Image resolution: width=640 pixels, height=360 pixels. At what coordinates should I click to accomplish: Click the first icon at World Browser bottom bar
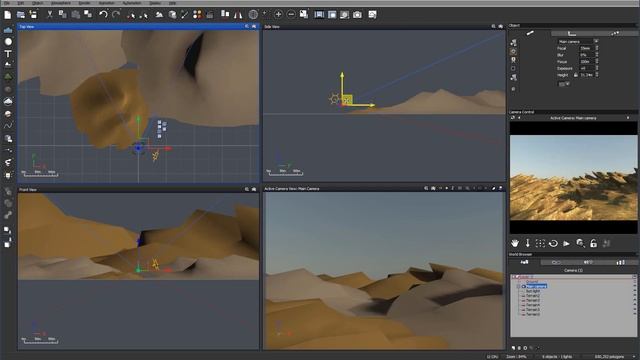(x=513, y=348)
